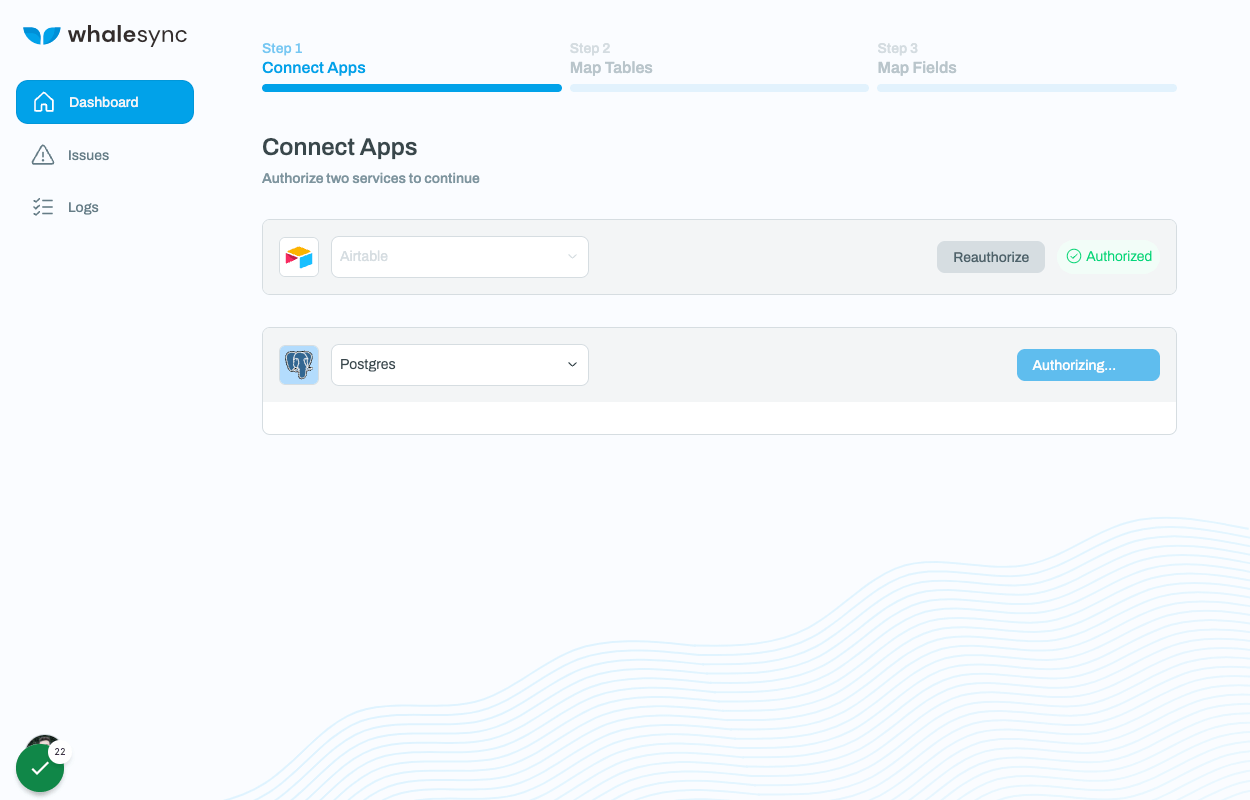Open the Airtable service dropdown

click(459, 256)
